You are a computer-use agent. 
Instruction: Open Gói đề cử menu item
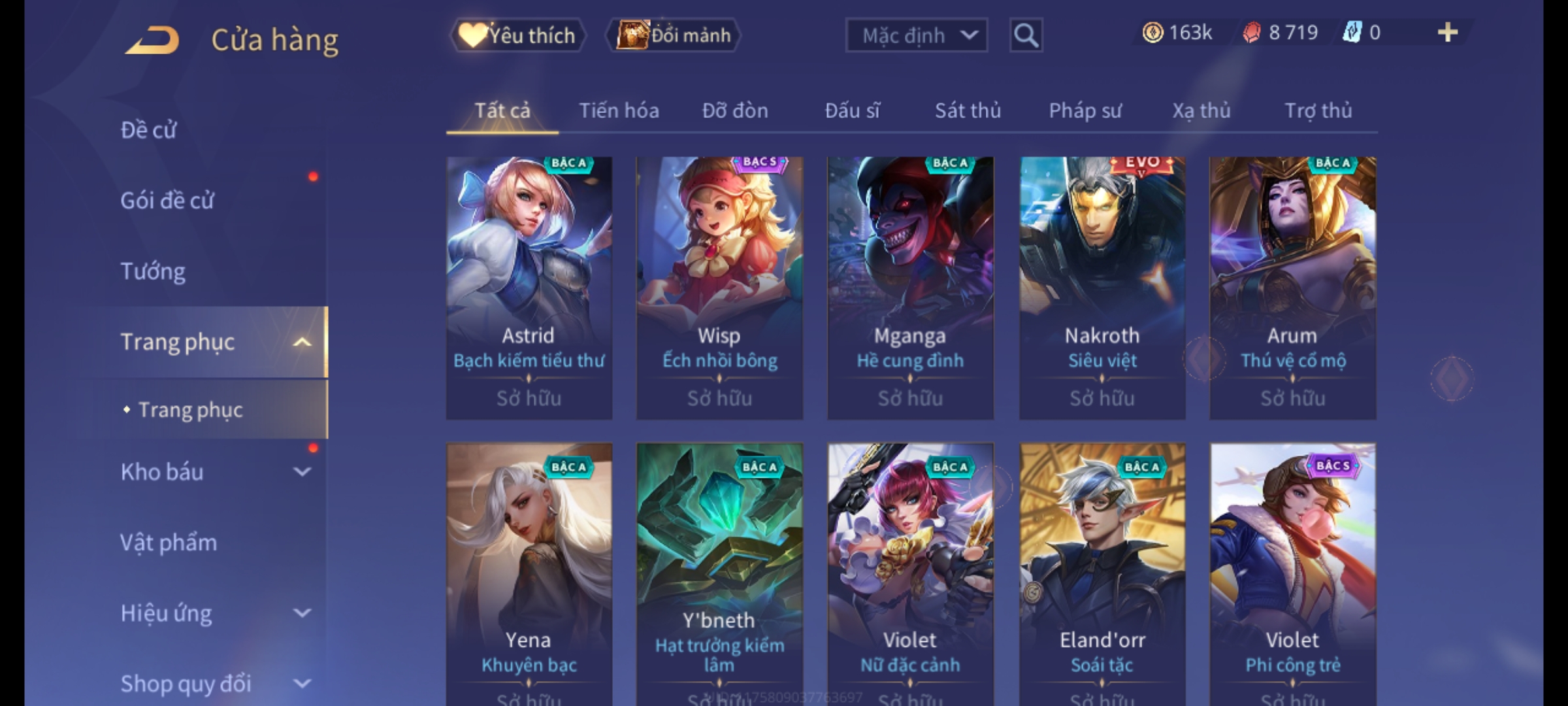tap(167, 200)
